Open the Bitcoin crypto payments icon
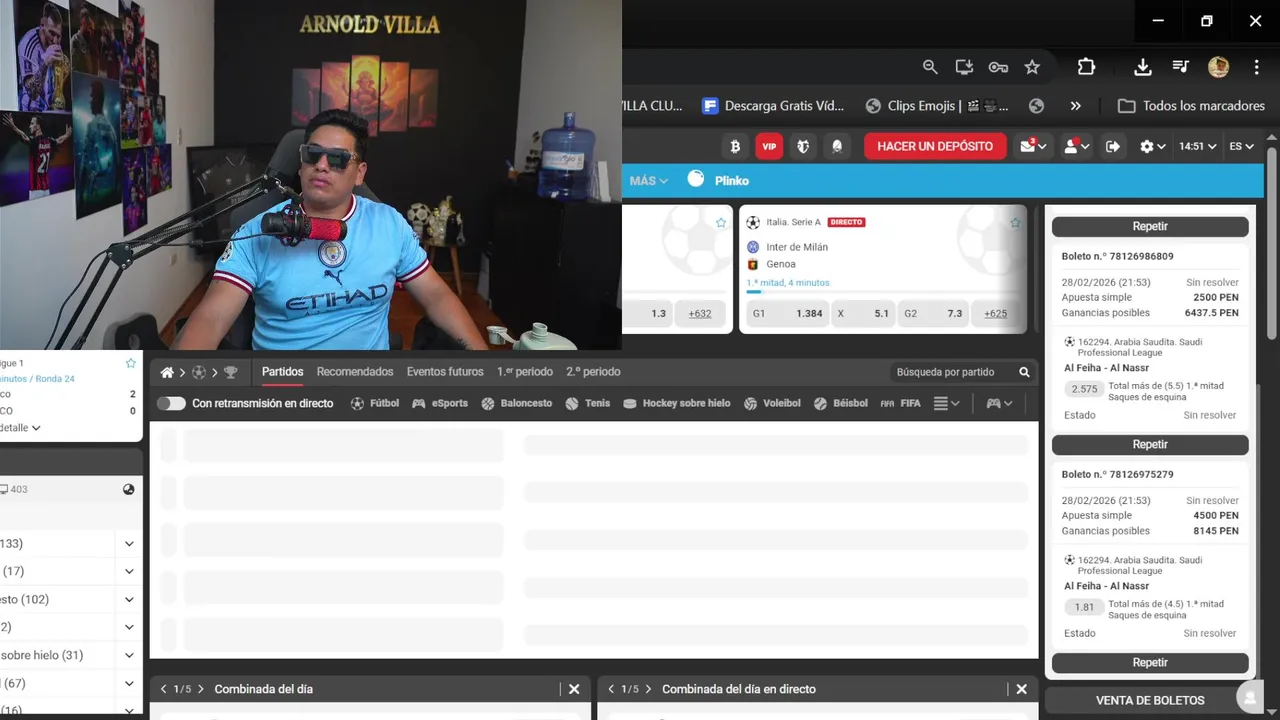This screenshot has height=720, width=1280. click(x=735, y=146)
